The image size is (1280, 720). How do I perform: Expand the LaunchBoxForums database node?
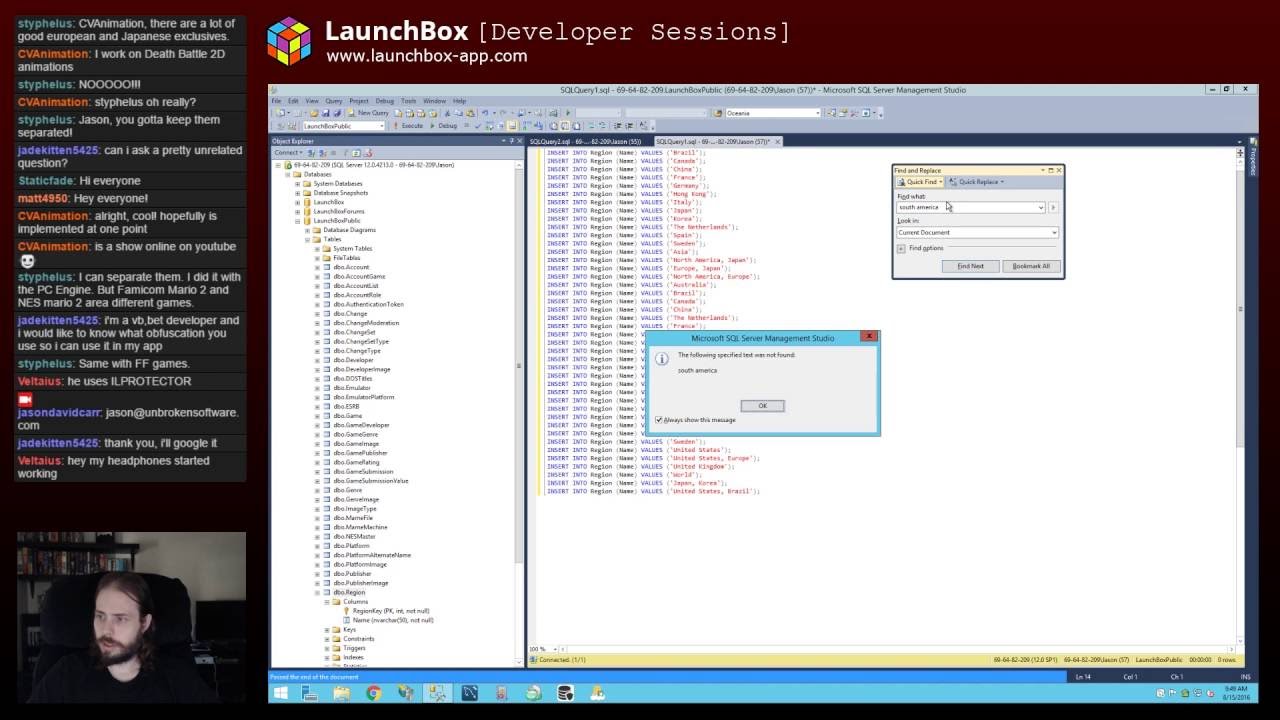(297, 211)
